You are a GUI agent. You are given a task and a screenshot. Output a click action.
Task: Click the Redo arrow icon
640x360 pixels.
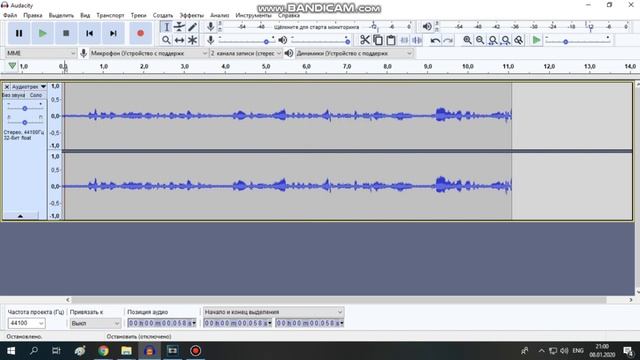click(448, 40)
